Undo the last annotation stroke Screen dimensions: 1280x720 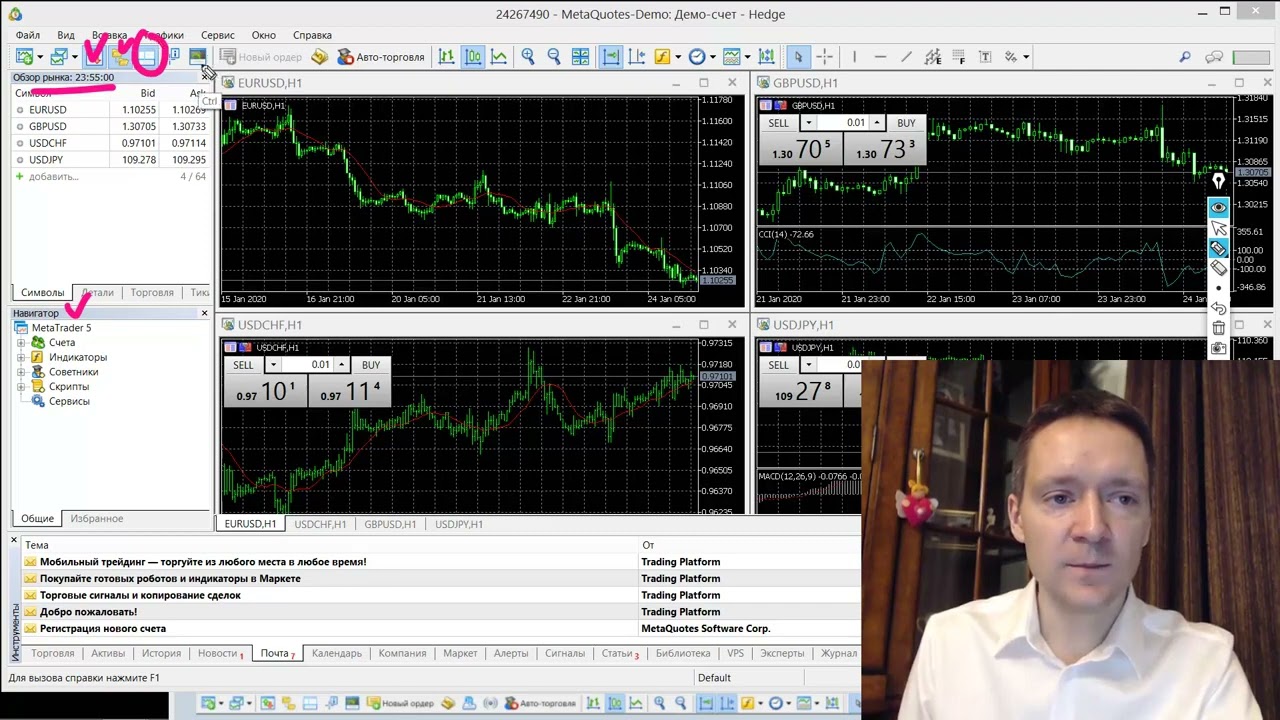coord(1218,308)
